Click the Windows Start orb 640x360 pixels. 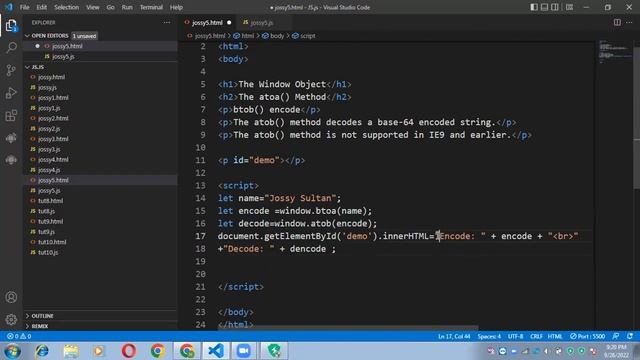point(13,351)
